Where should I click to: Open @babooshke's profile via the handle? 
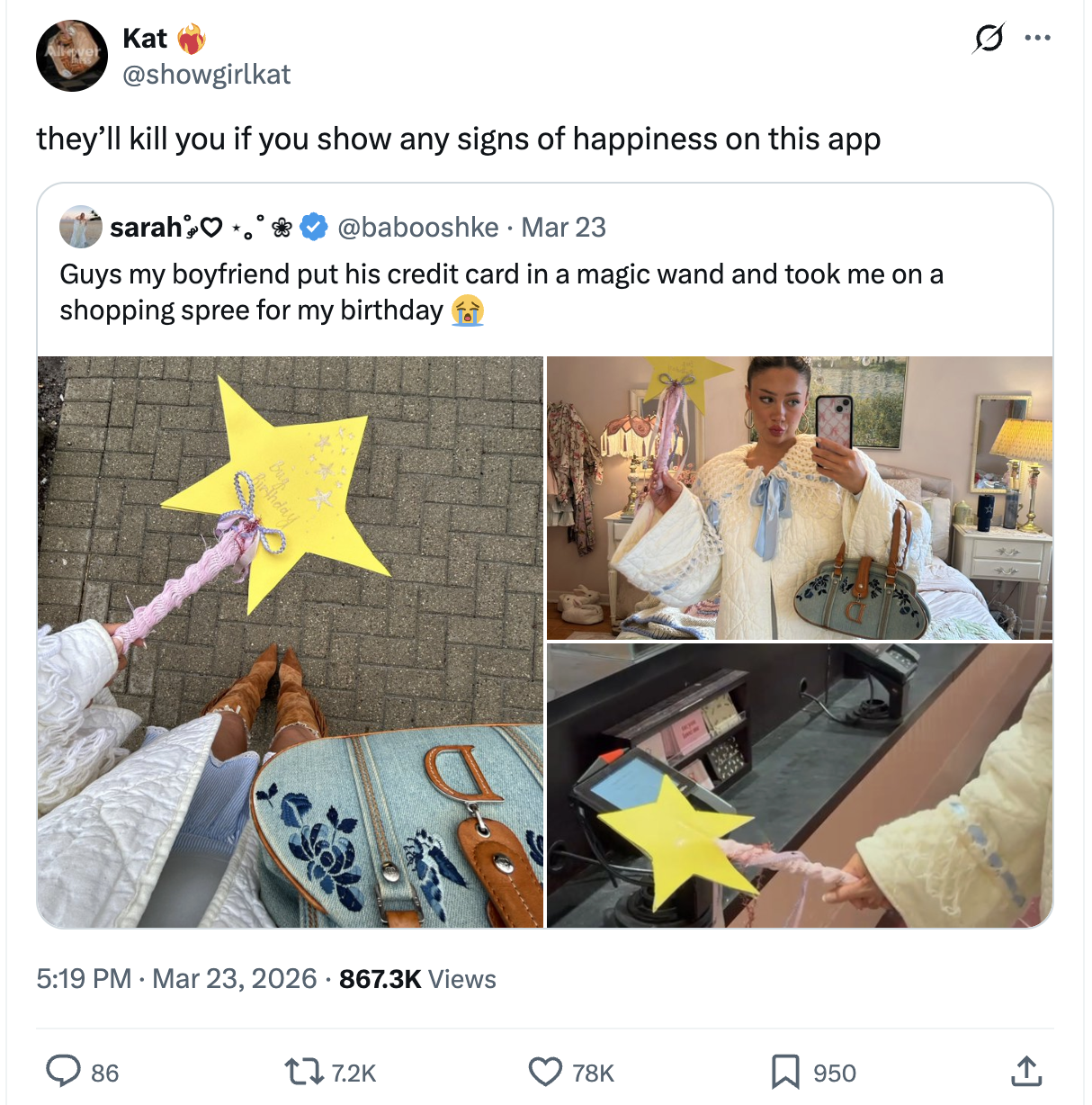tap(418, 228)
